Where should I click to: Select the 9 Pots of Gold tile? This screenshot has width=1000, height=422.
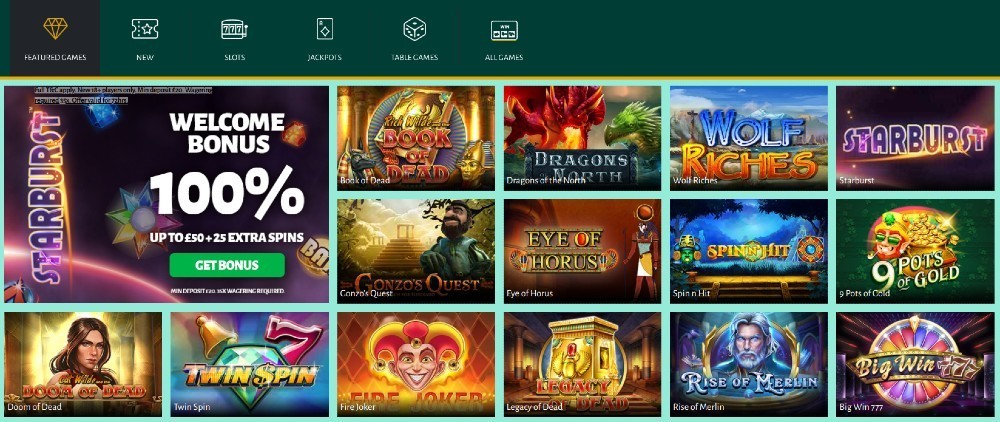915,251
